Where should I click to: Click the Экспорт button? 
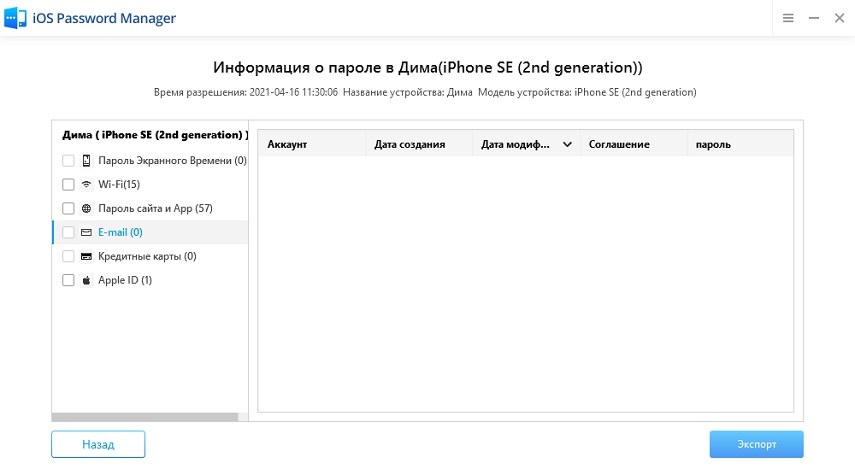point(756,444)
